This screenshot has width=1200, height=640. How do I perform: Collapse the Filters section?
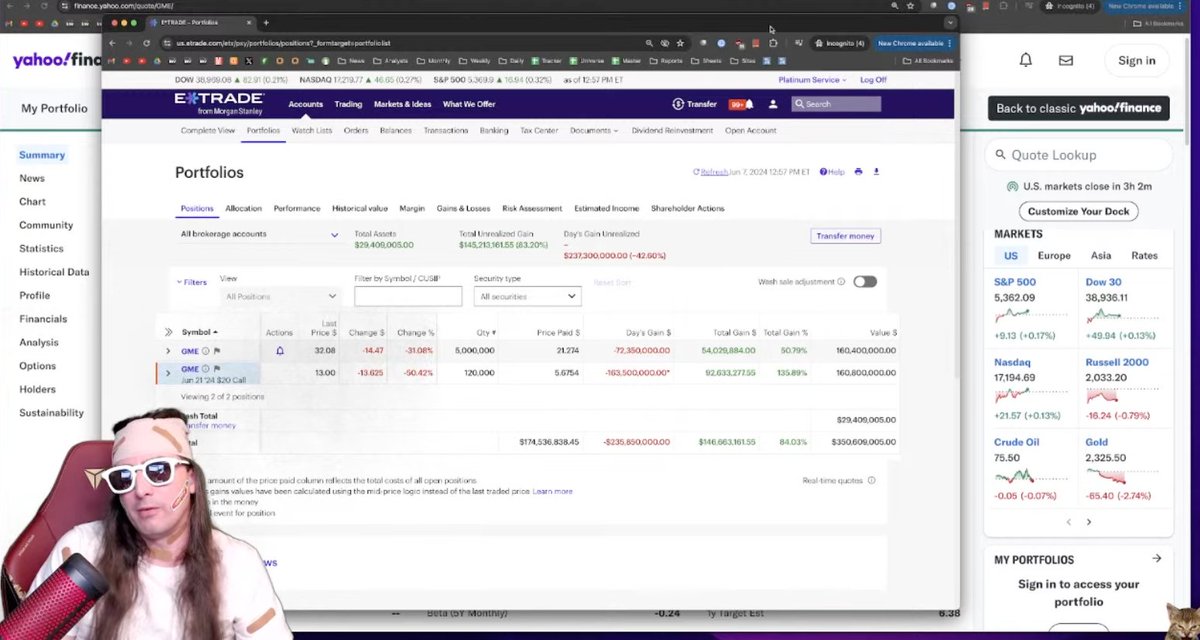pos(192,282)
